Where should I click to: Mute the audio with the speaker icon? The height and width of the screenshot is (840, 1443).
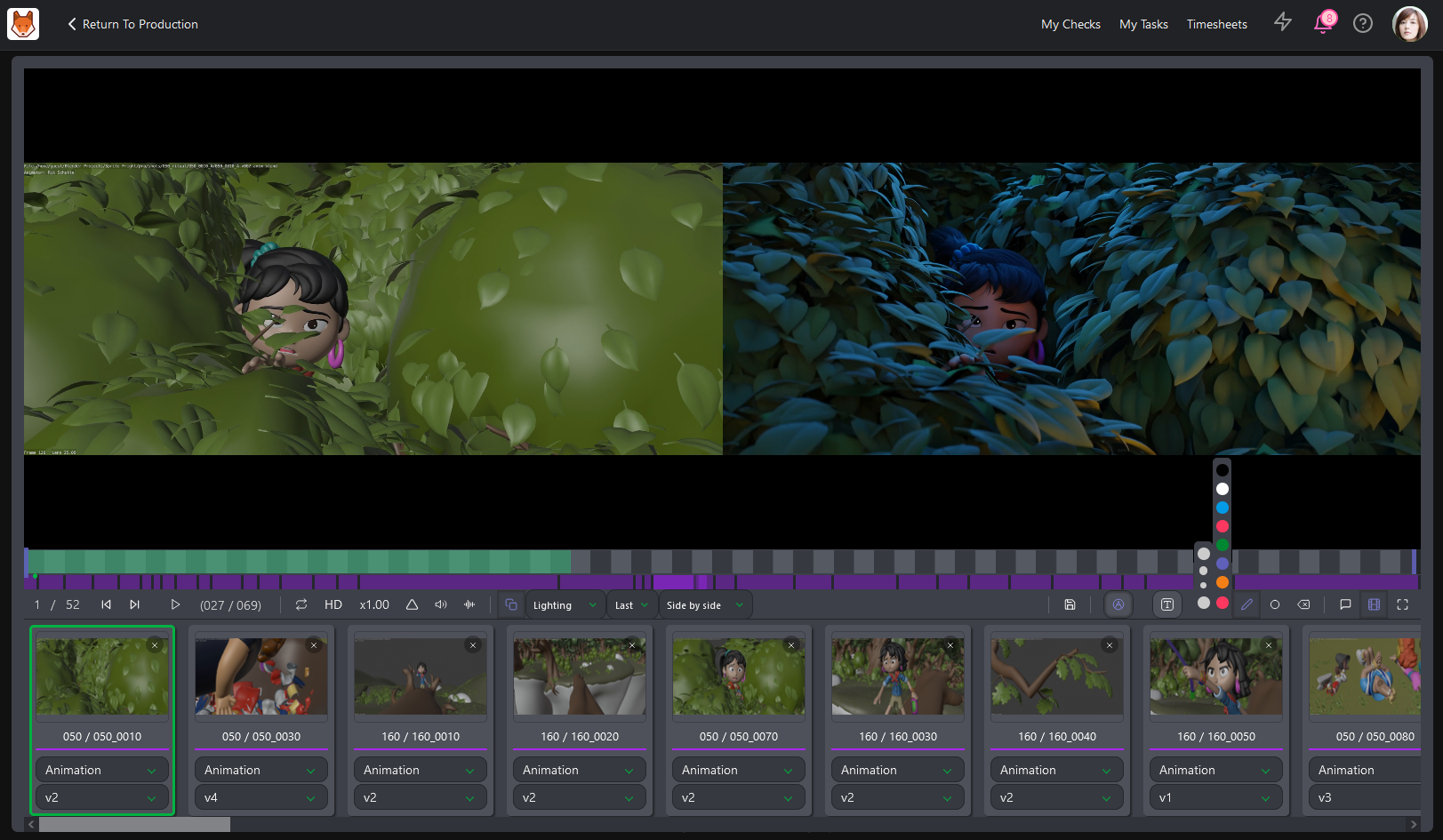coord(441,604)
